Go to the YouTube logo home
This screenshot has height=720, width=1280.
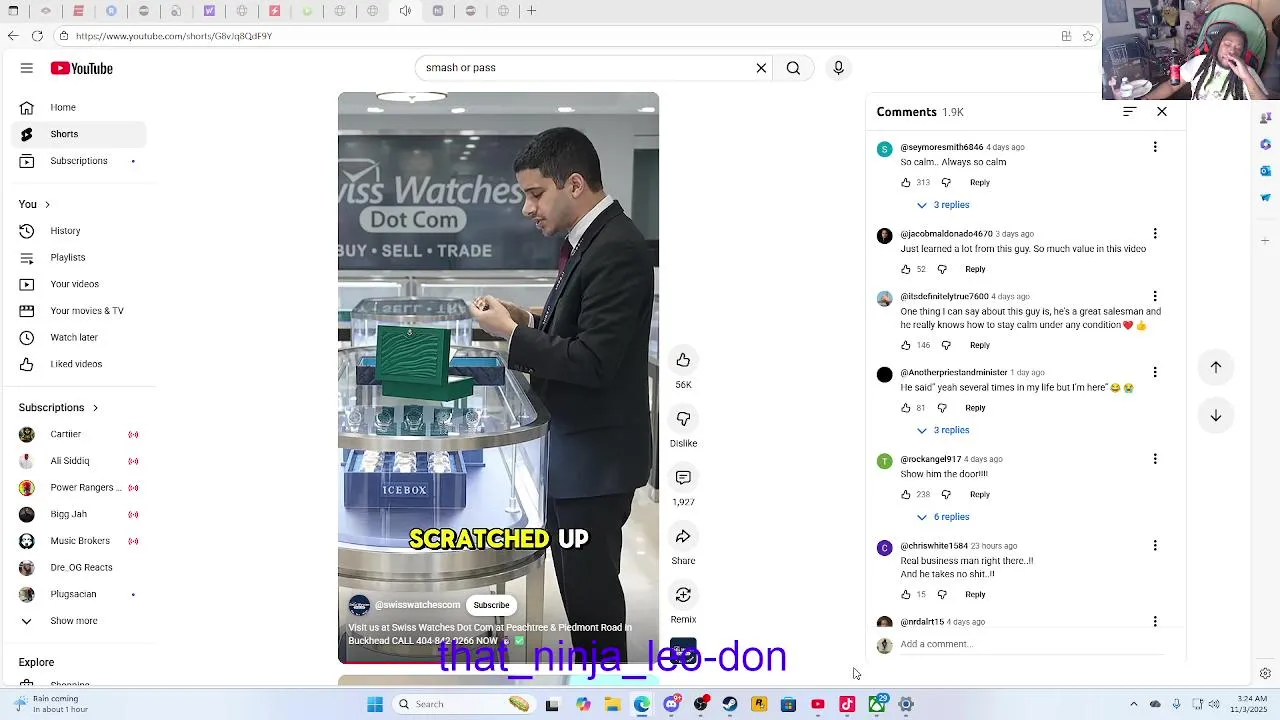82,68
